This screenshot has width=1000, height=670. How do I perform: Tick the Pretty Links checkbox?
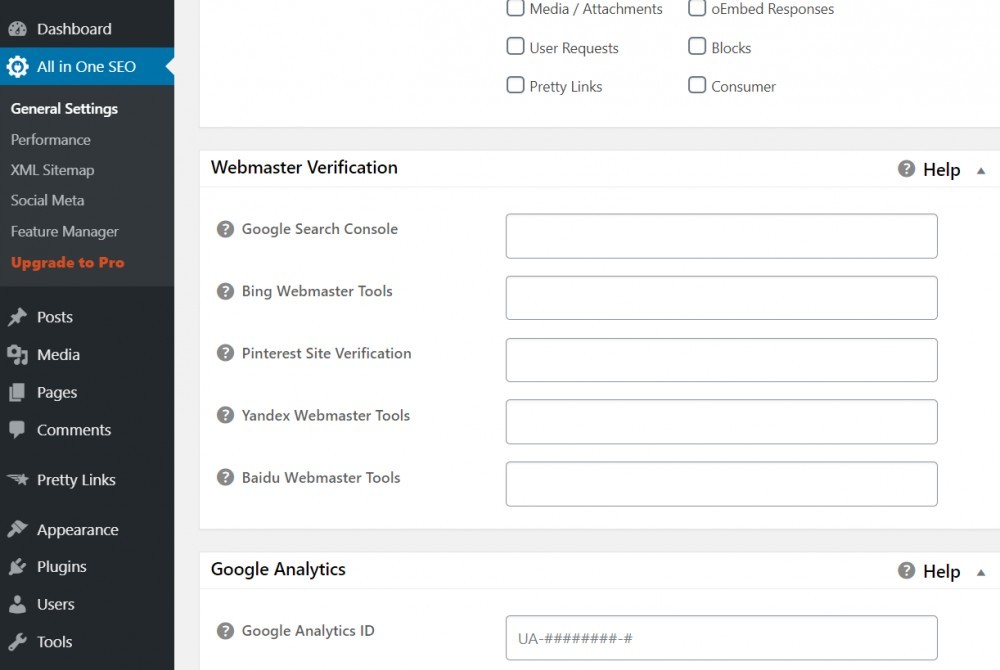click(x=515, y=85)
